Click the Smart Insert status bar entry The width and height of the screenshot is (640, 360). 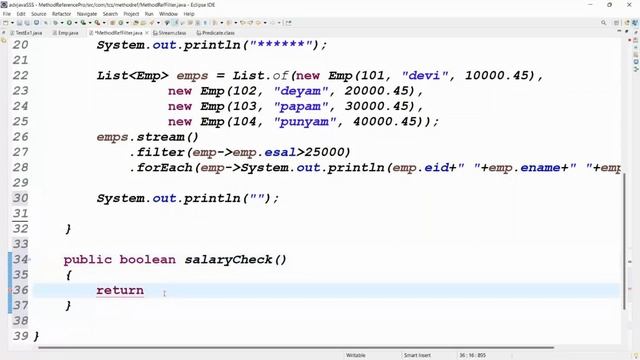[x=417, y=355]
